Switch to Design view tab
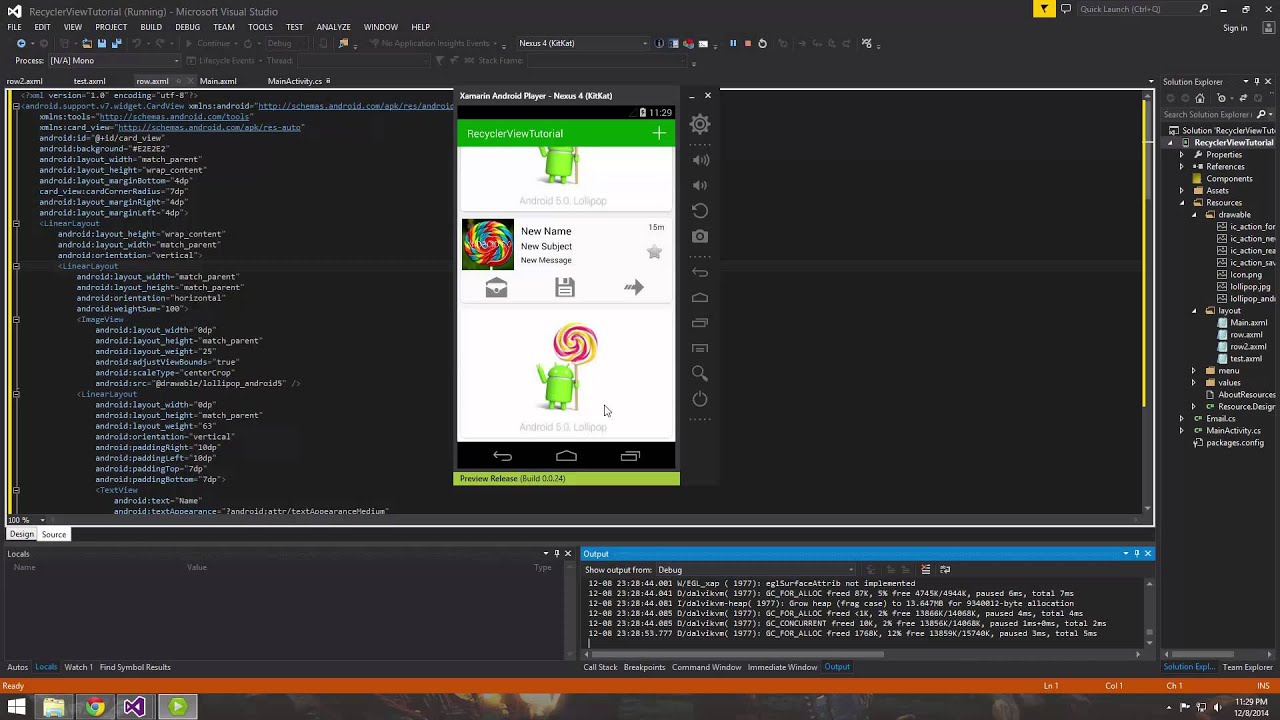 [x=21, y=534]
